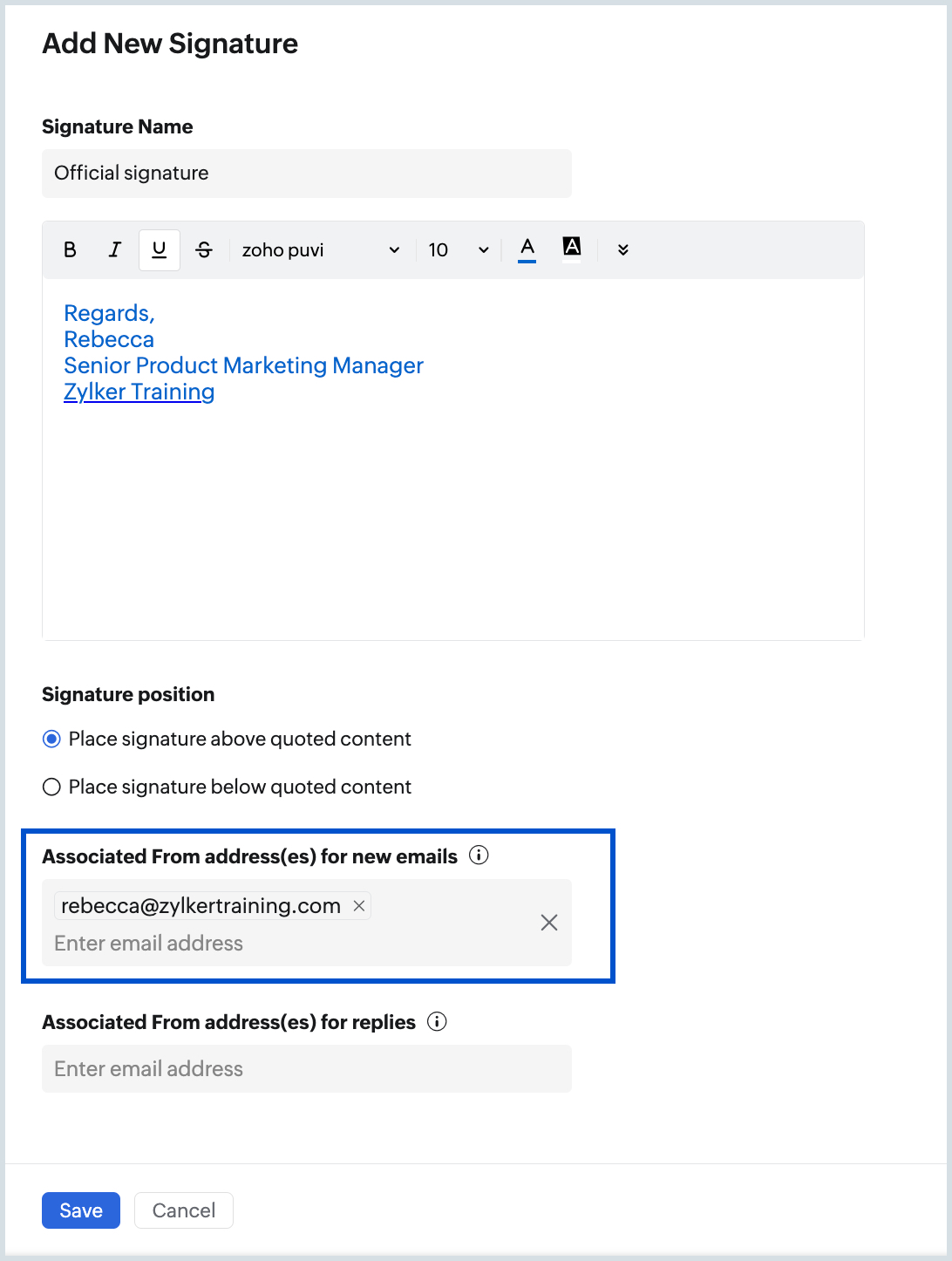Viewport: 952px width, 1261px height.
Task: Save the new signature
Action: (x=81, y=1210)
